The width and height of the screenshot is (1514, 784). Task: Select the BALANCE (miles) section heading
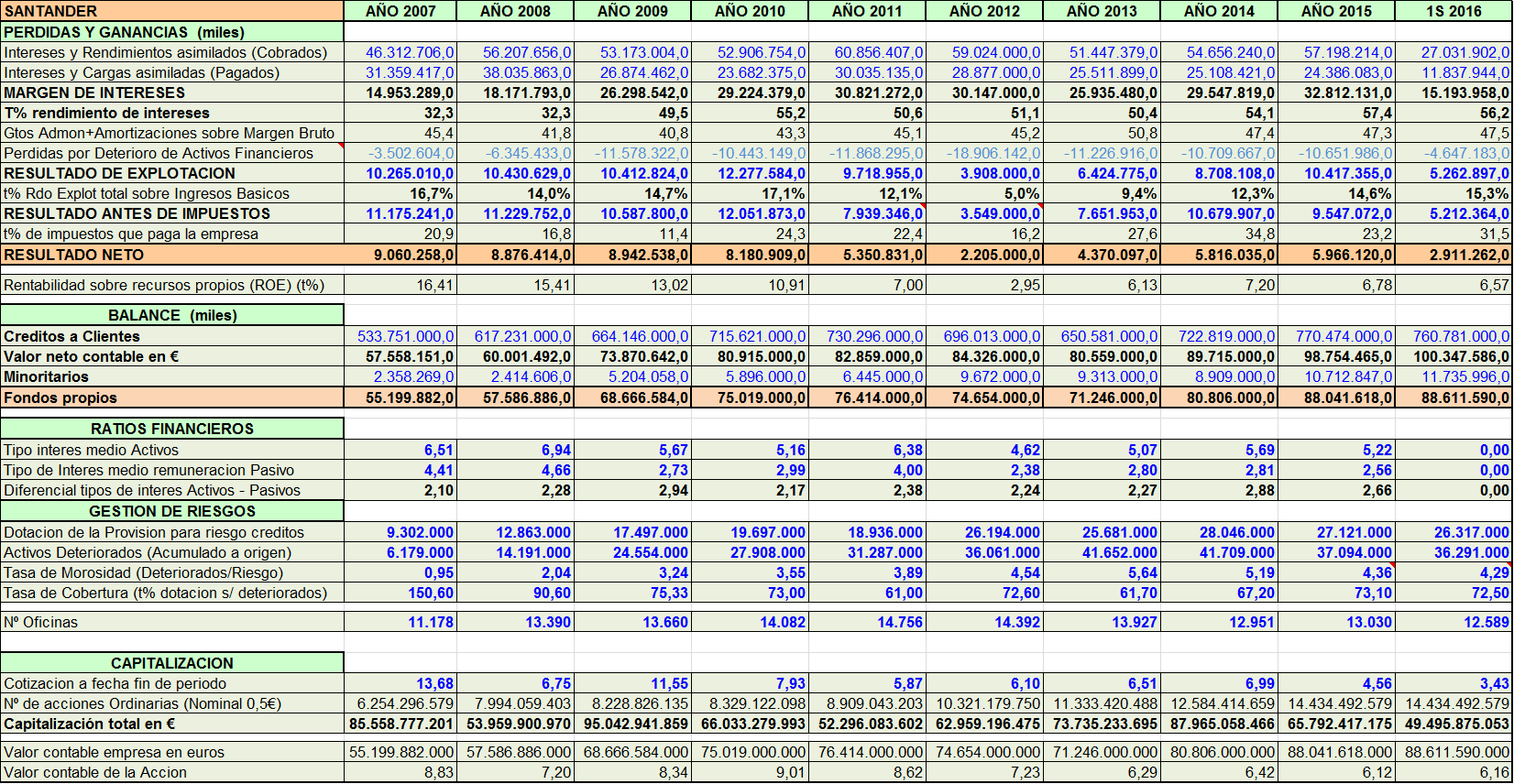172,315
